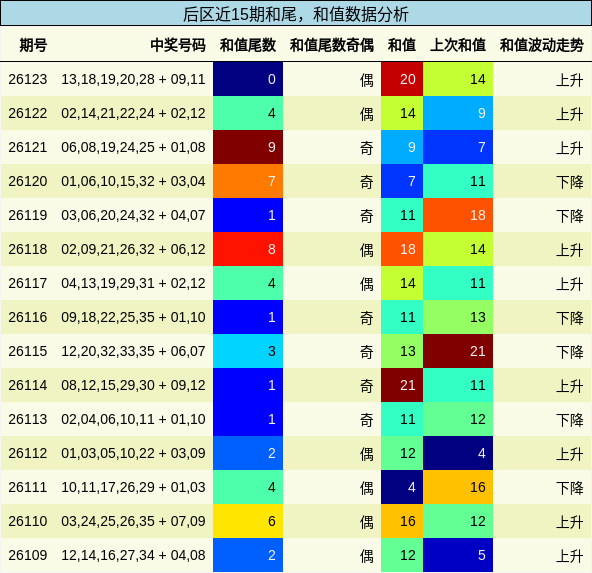The height and width of the screenshot is (573, 592).
Task: Click yellow tail cell 6 for 26110
Action: [248, 521]
